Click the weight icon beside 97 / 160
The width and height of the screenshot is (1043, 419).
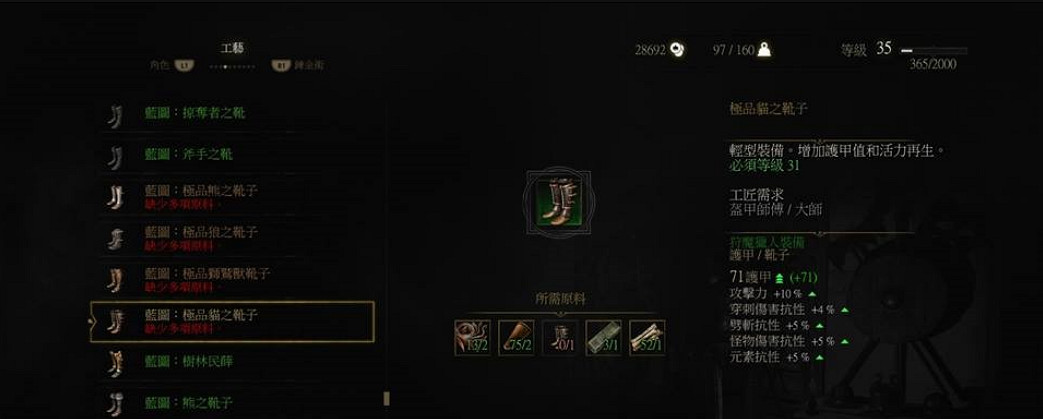[764, 50]
